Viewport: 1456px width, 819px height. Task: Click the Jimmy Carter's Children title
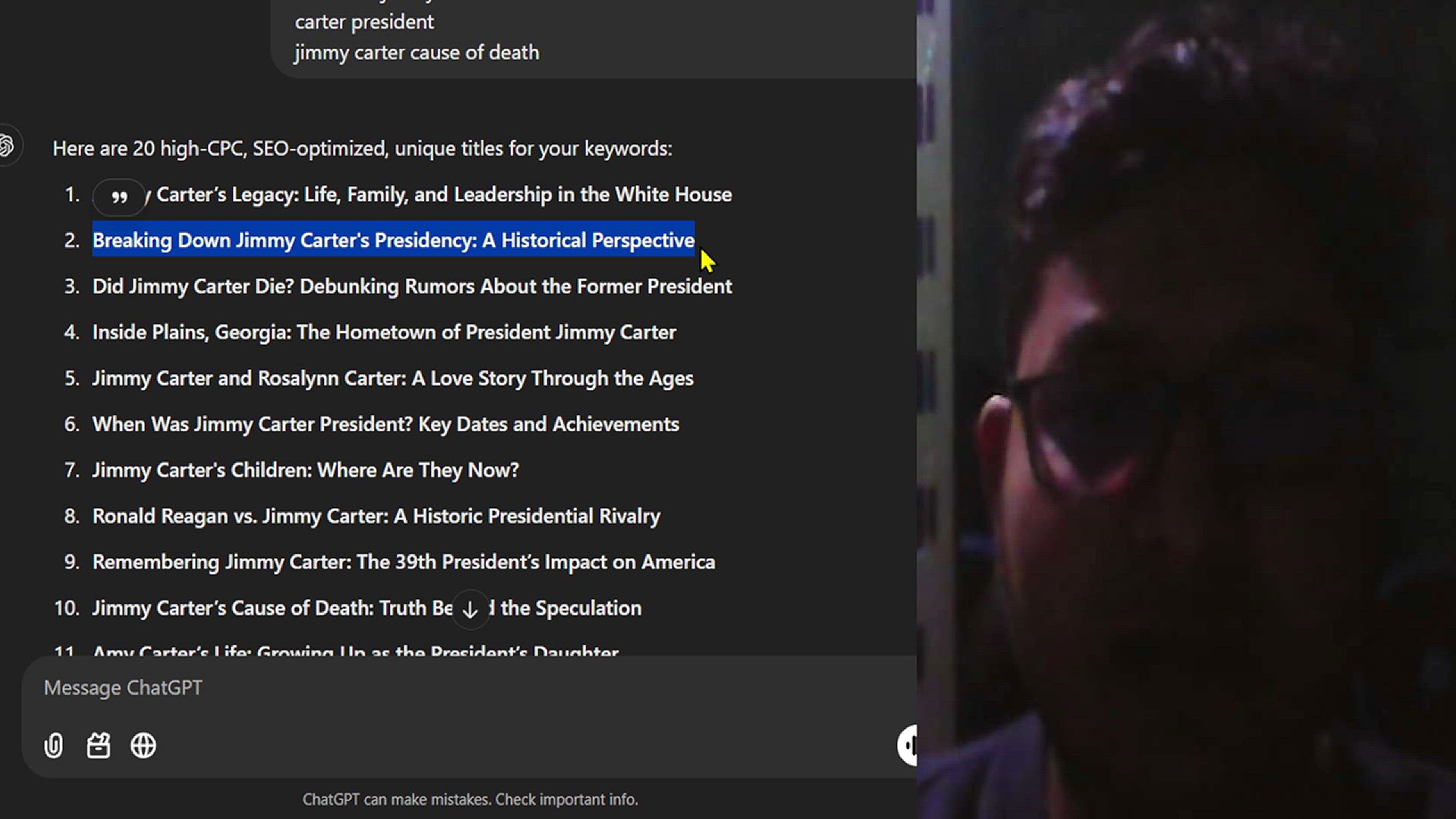tap(305, 470)
